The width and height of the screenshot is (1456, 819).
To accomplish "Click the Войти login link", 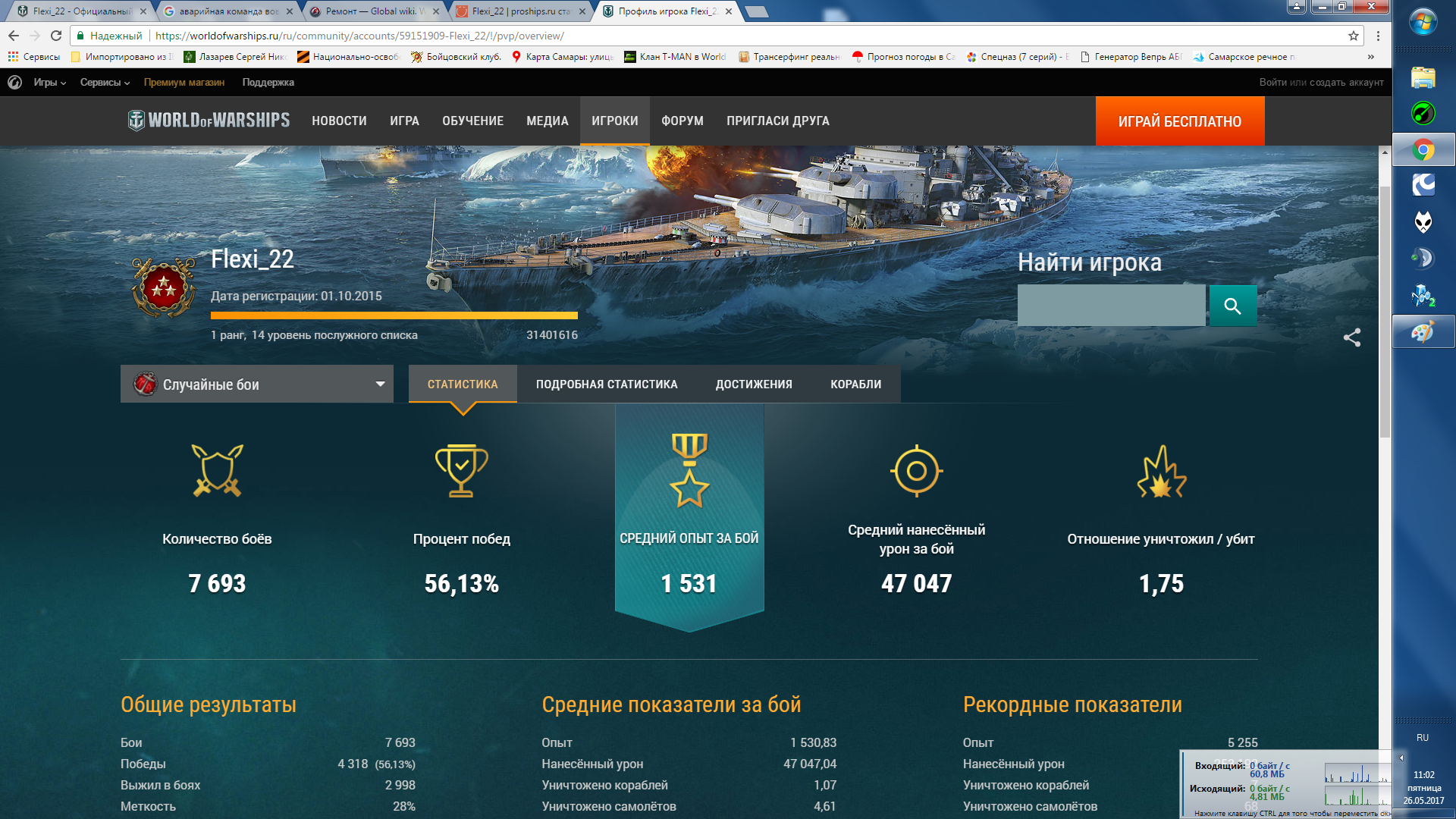I will coord(1272,82).
